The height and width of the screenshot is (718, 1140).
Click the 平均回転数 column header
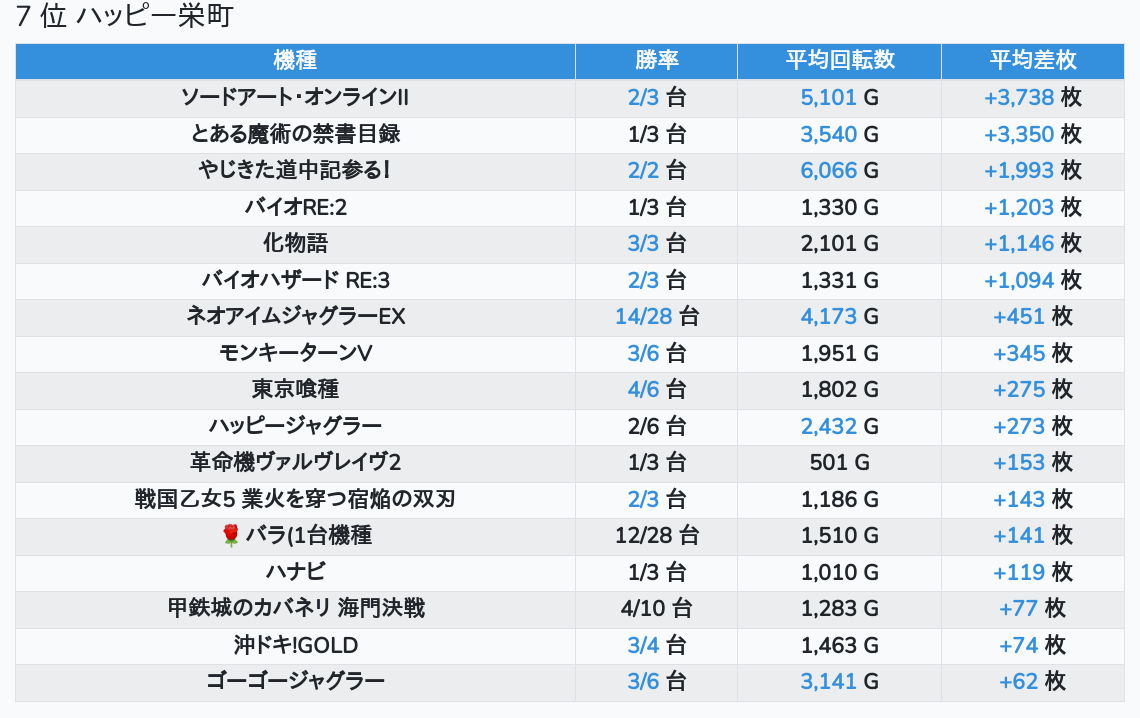coord(840,60)
